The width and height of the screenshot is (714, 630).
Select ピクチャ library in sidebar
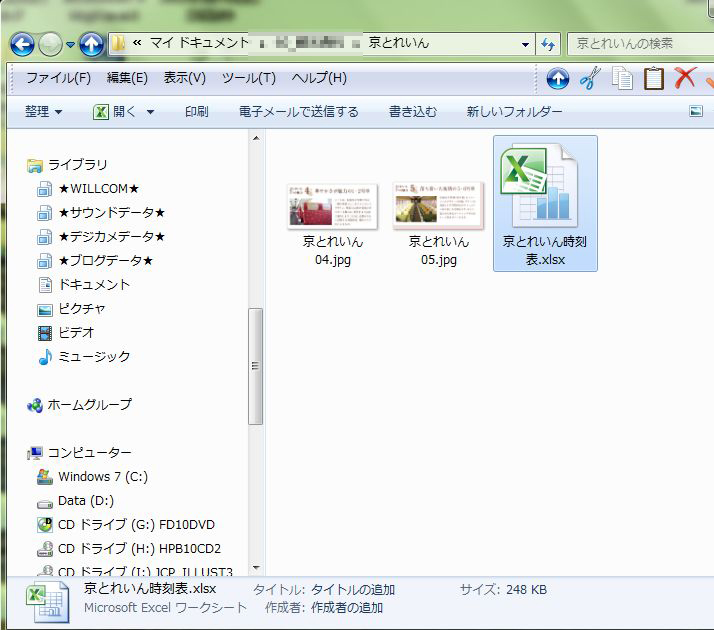click(81, 308)
